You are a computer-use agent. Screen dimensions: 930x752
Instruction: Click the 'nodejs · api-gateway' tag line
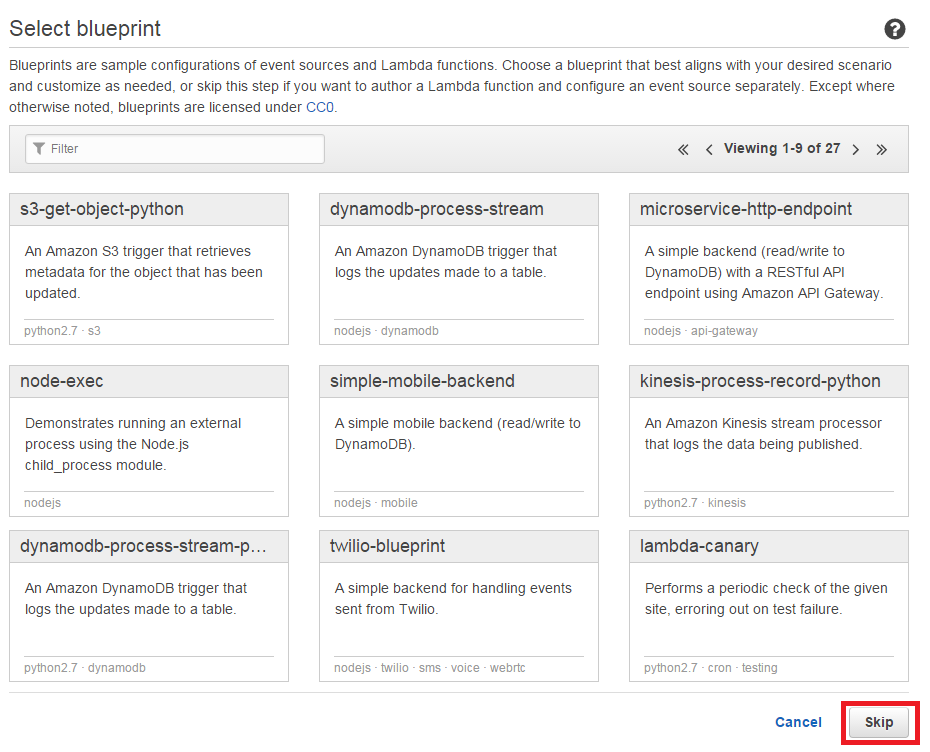(701, 331)
